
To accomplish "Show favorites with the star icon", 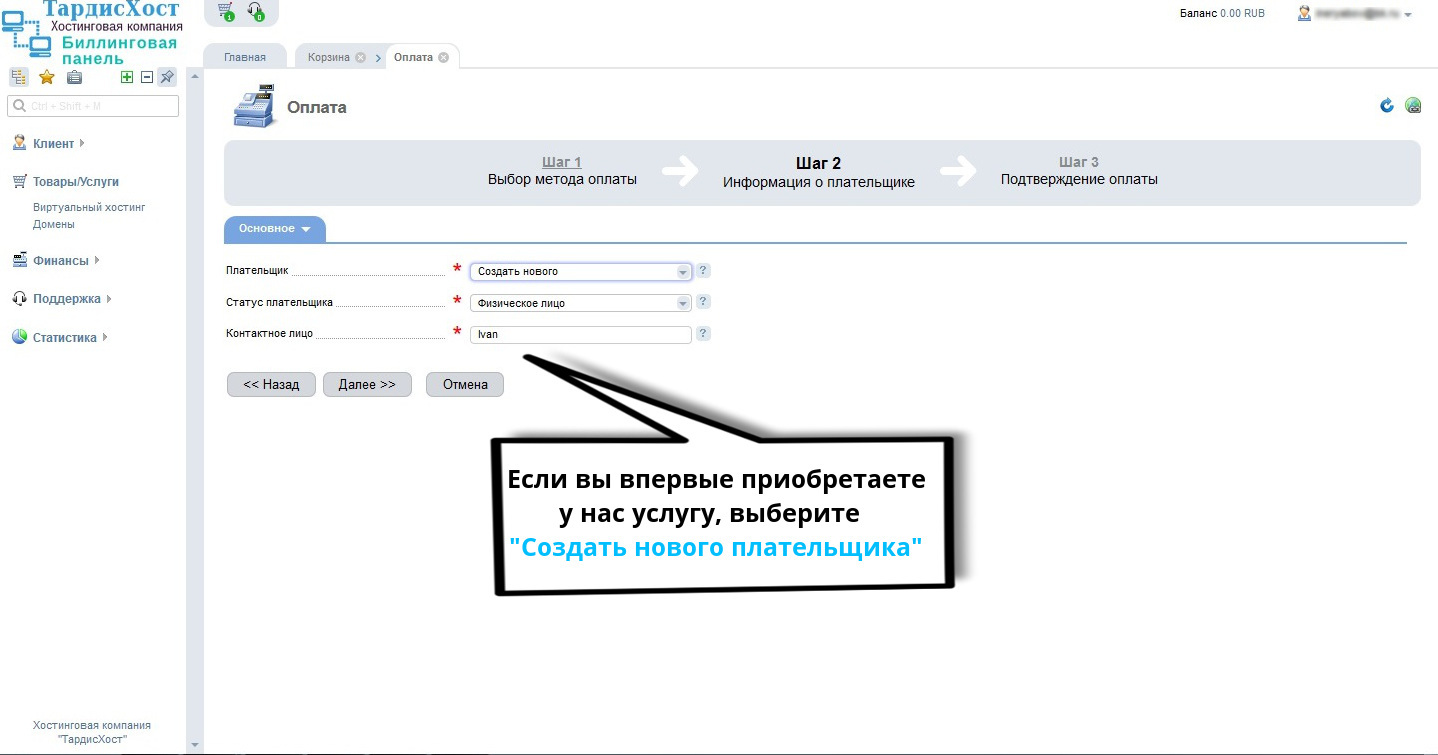I will point(46,77).
